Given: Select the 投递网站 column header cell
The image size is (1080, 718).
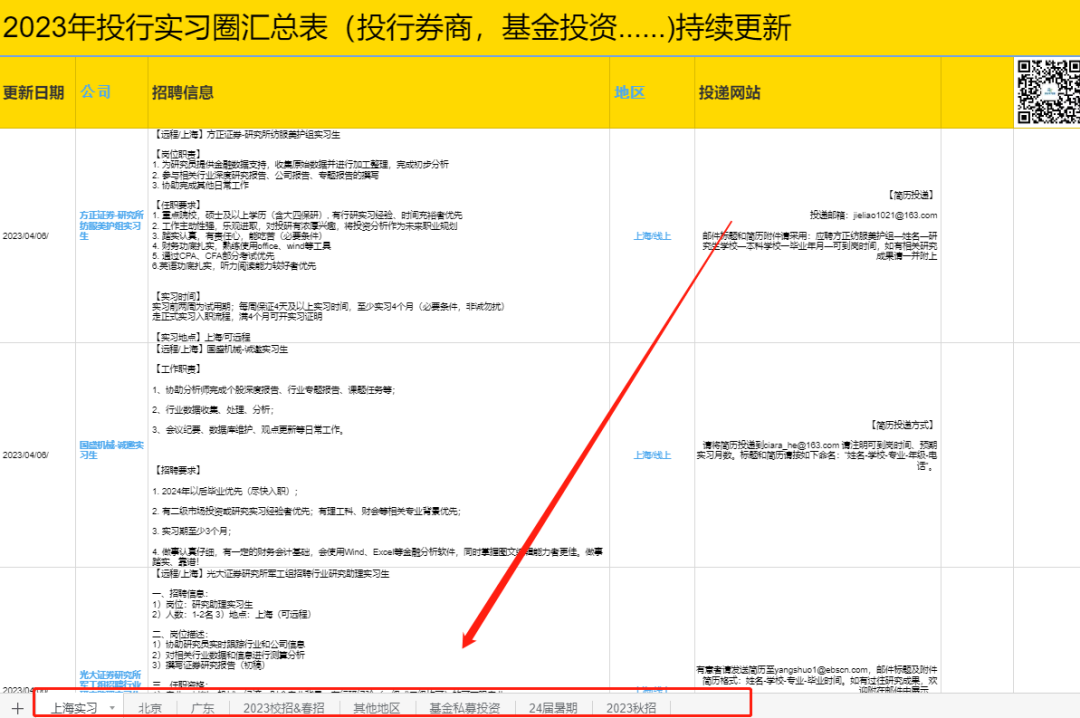Looking at the screenshot, I should [818, 92].
